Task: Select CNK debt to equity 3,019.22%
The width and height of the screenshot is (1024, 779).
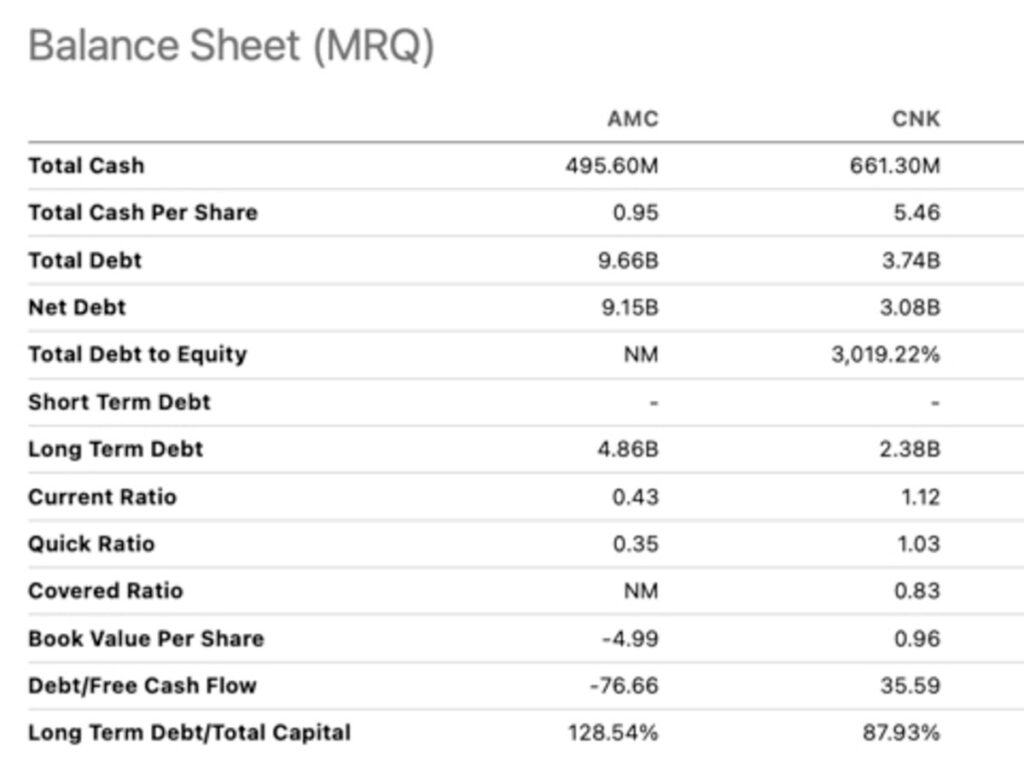Action: click(886, 355)
